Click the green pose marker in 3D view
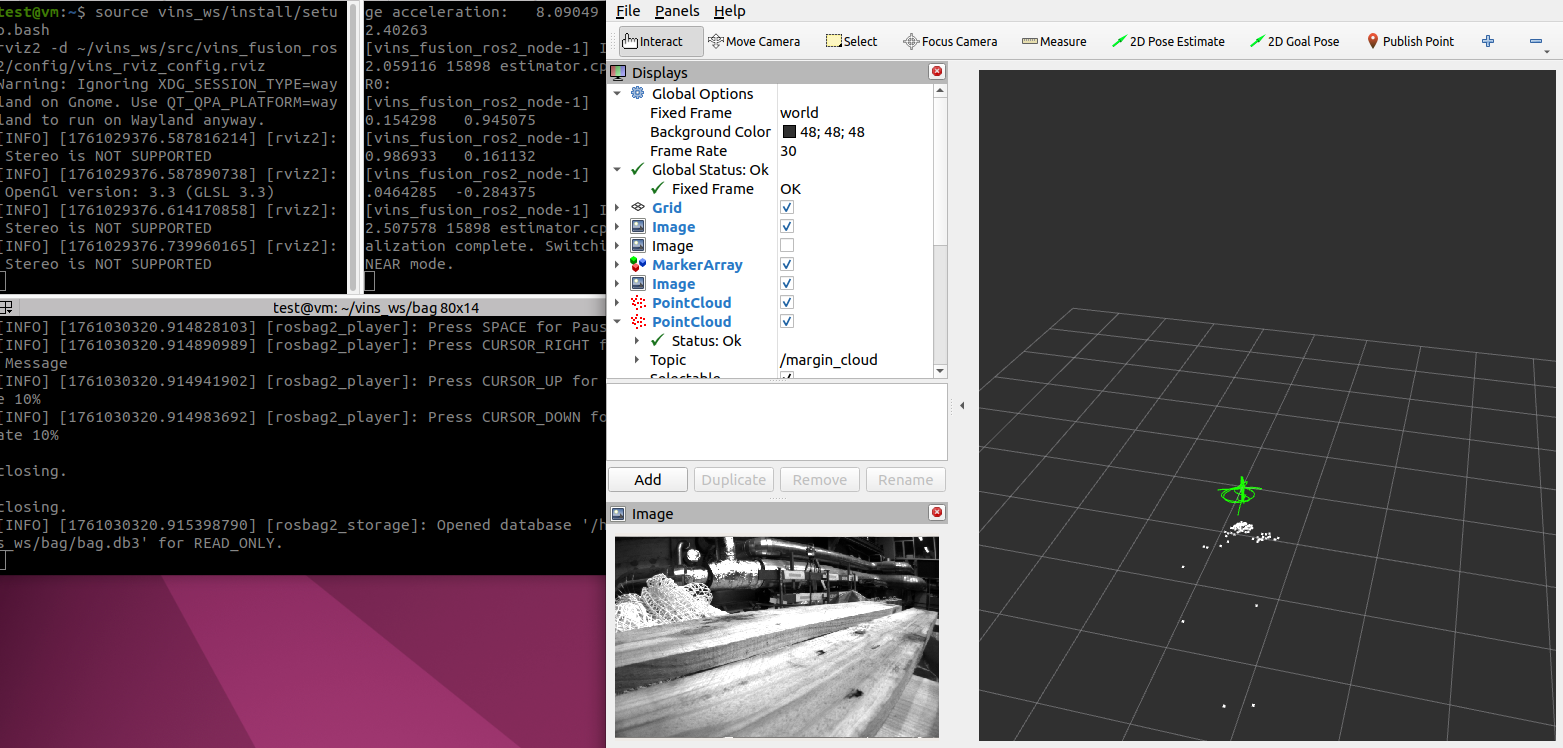 pyautogui.click(x=1241, y=492)
